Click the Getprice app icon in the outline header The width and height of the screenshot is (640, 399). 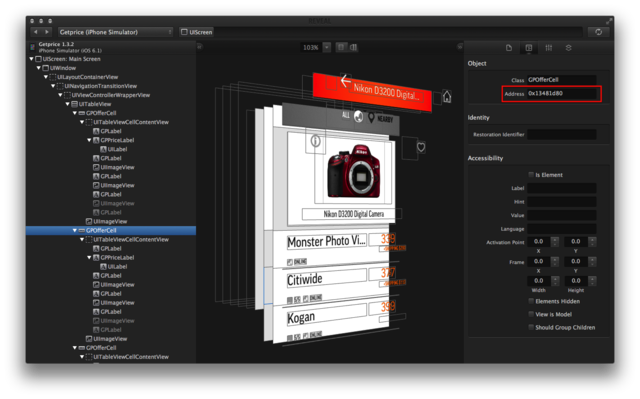pyautogui.click(x=33, y=47)
